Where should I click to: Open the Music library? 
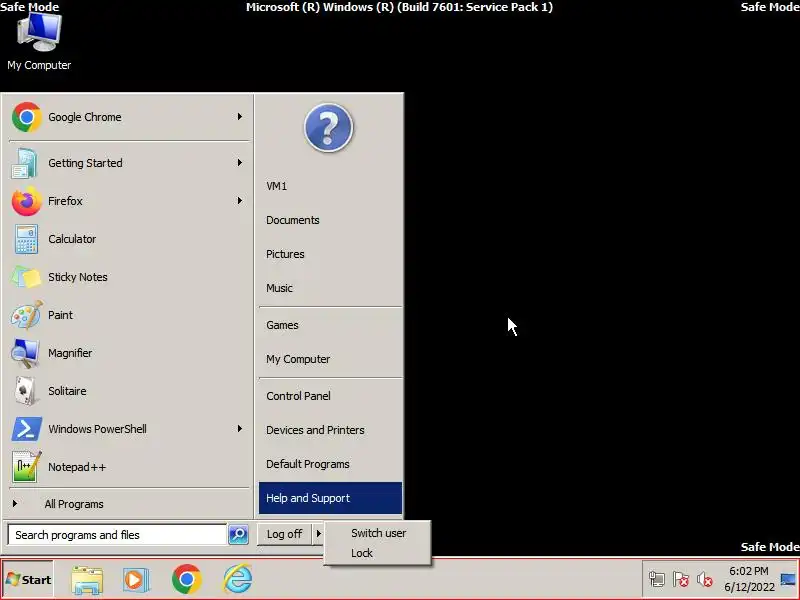coord(330,288)
